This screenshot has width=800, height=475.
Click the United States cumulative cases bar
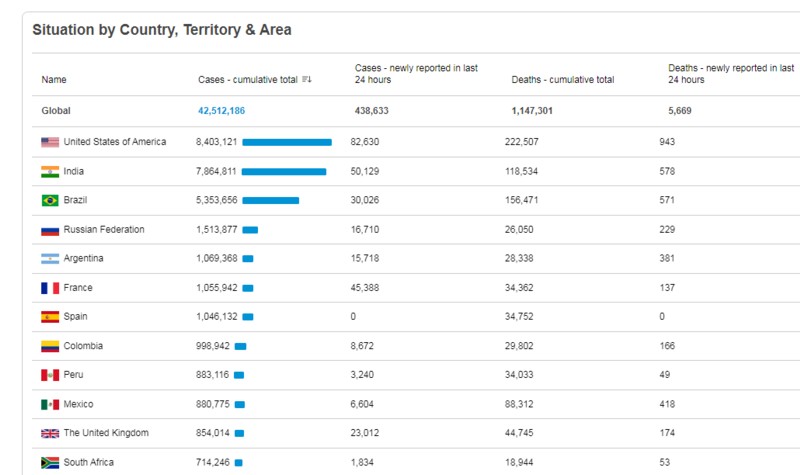pos(287,142)
